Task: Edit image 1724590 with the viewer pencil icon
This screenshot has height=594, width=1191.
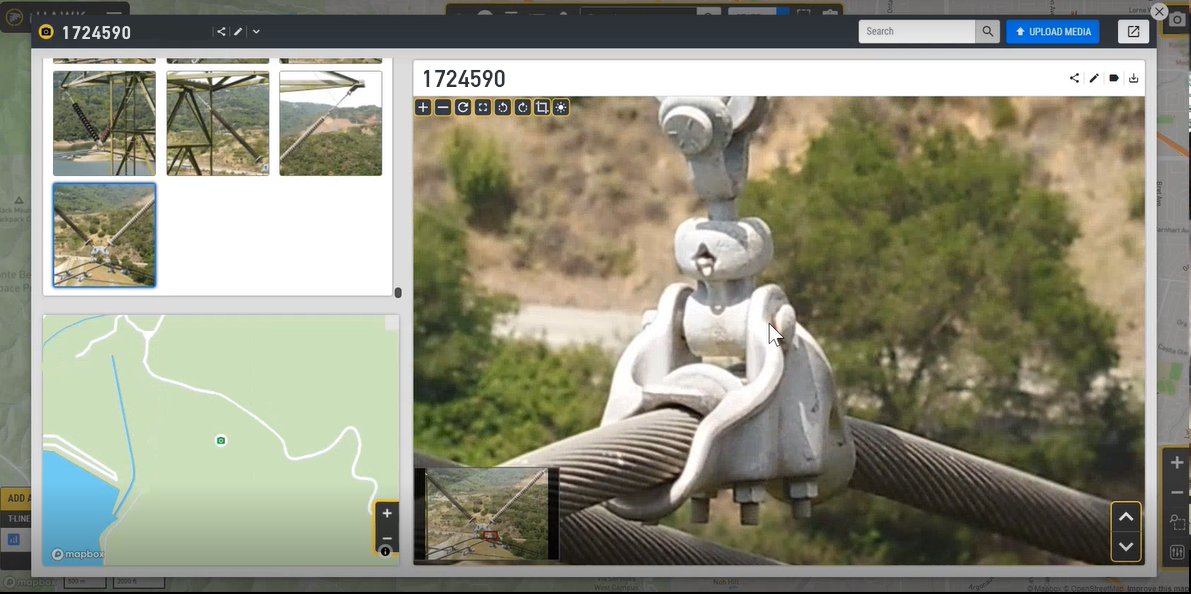Action: (1094, 77)
